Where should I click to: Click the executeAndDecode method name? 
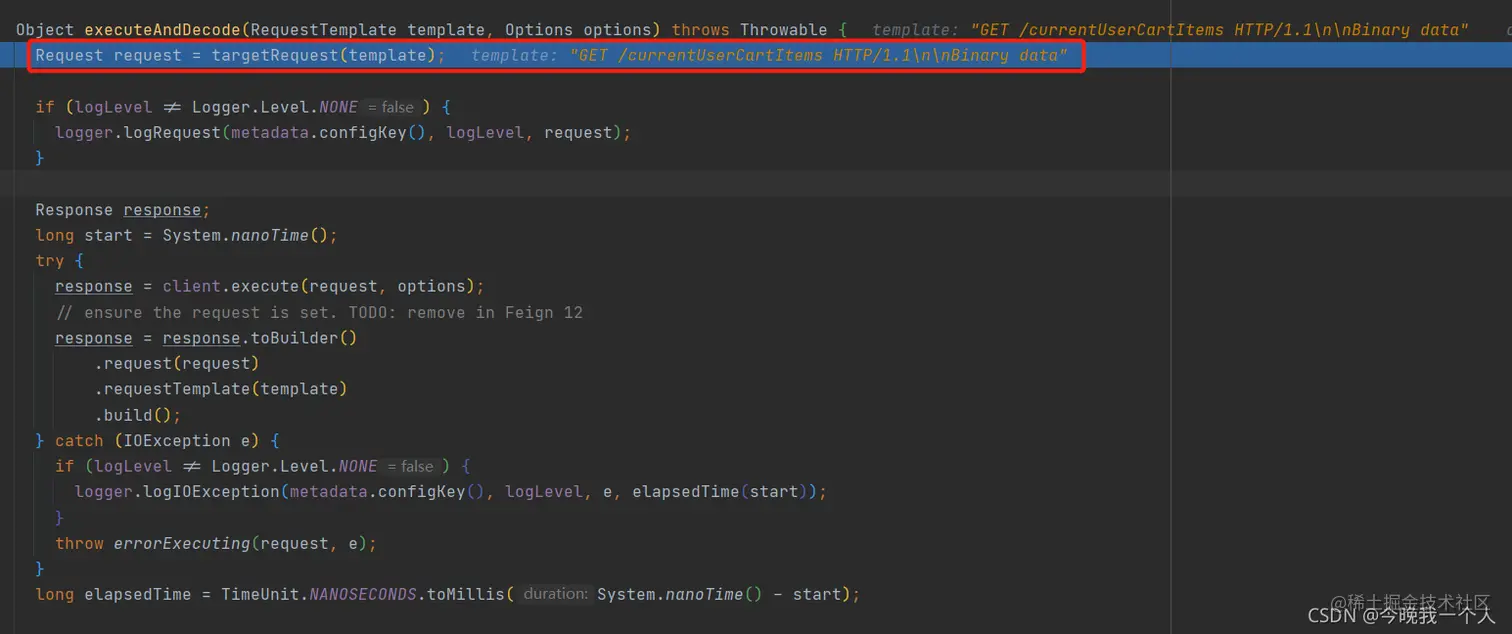click(162, 30)
